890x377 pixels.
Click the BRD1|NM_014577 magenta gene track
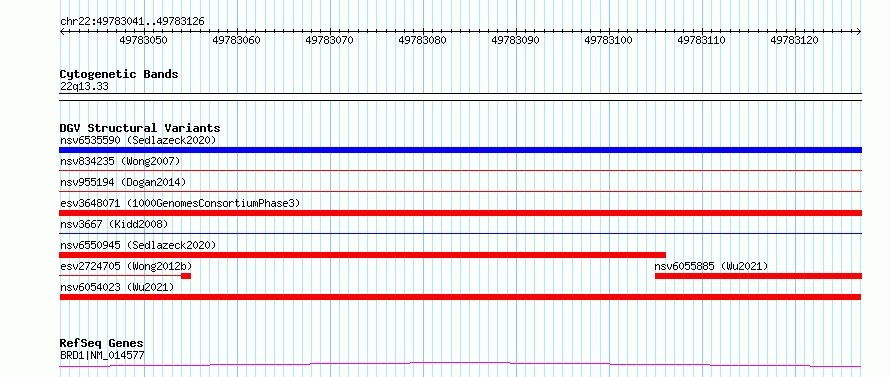(x=460, y=365)
